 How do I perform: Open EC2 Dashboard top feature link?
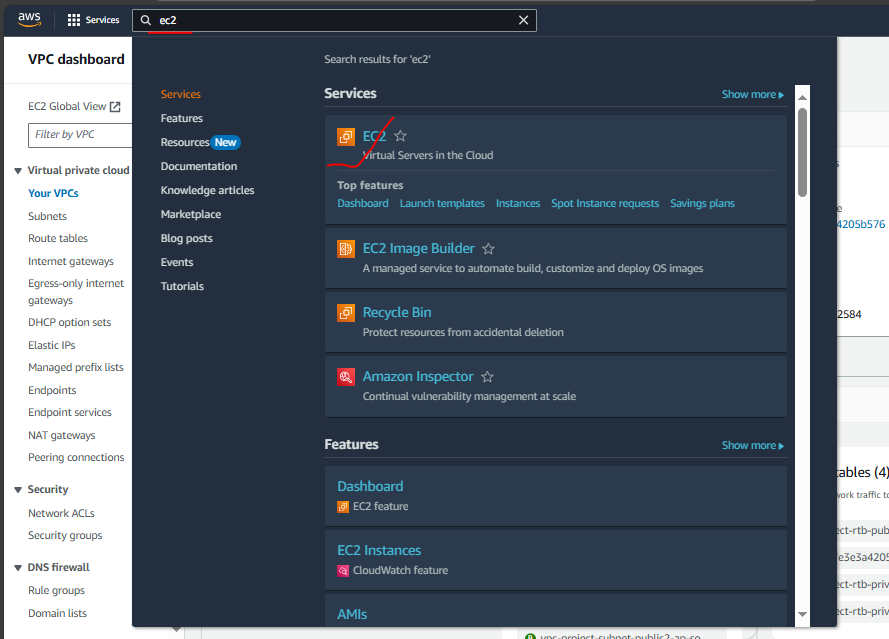pyautogui.click(x=363, y=204)
